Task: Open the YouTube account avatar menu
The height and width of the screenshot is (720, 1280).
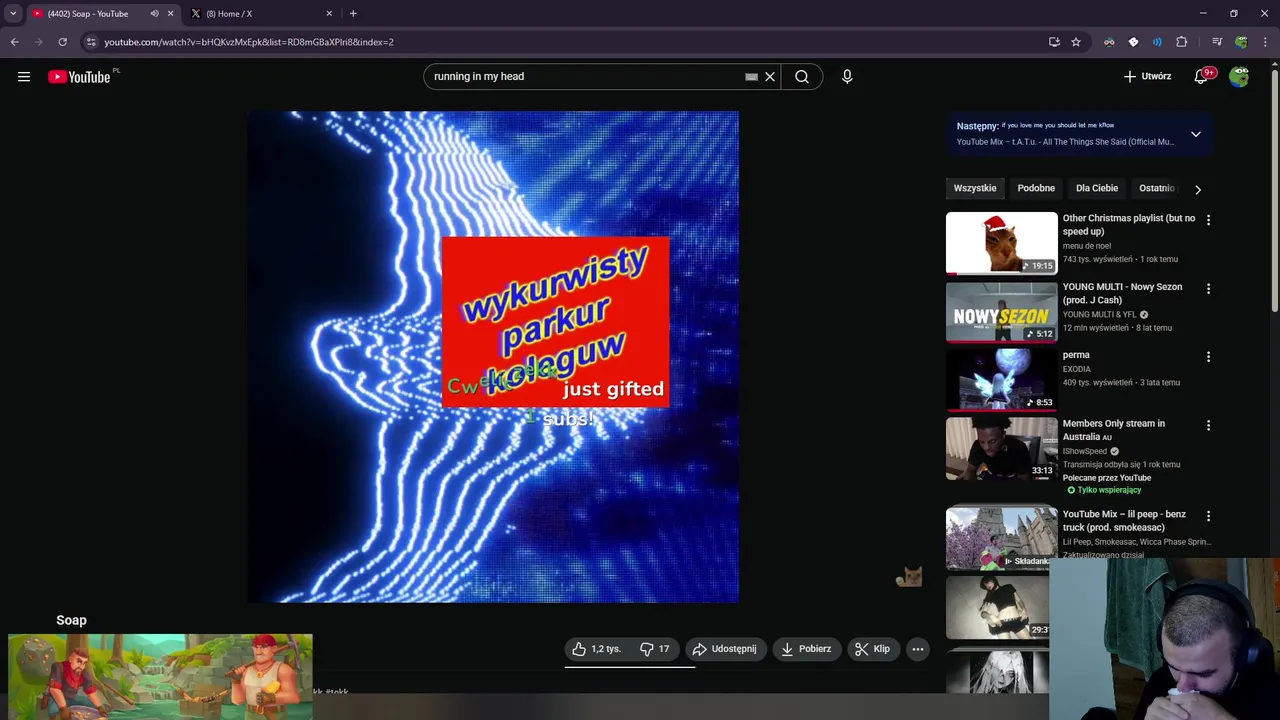Action: pos(1239,77)
